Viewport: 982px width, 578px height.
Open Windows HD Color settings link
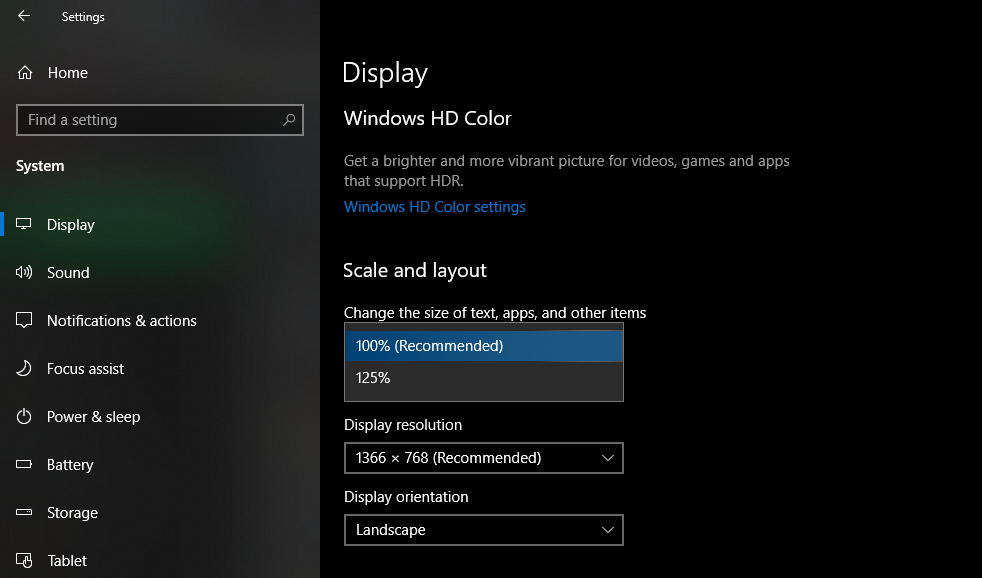(435, 207)
